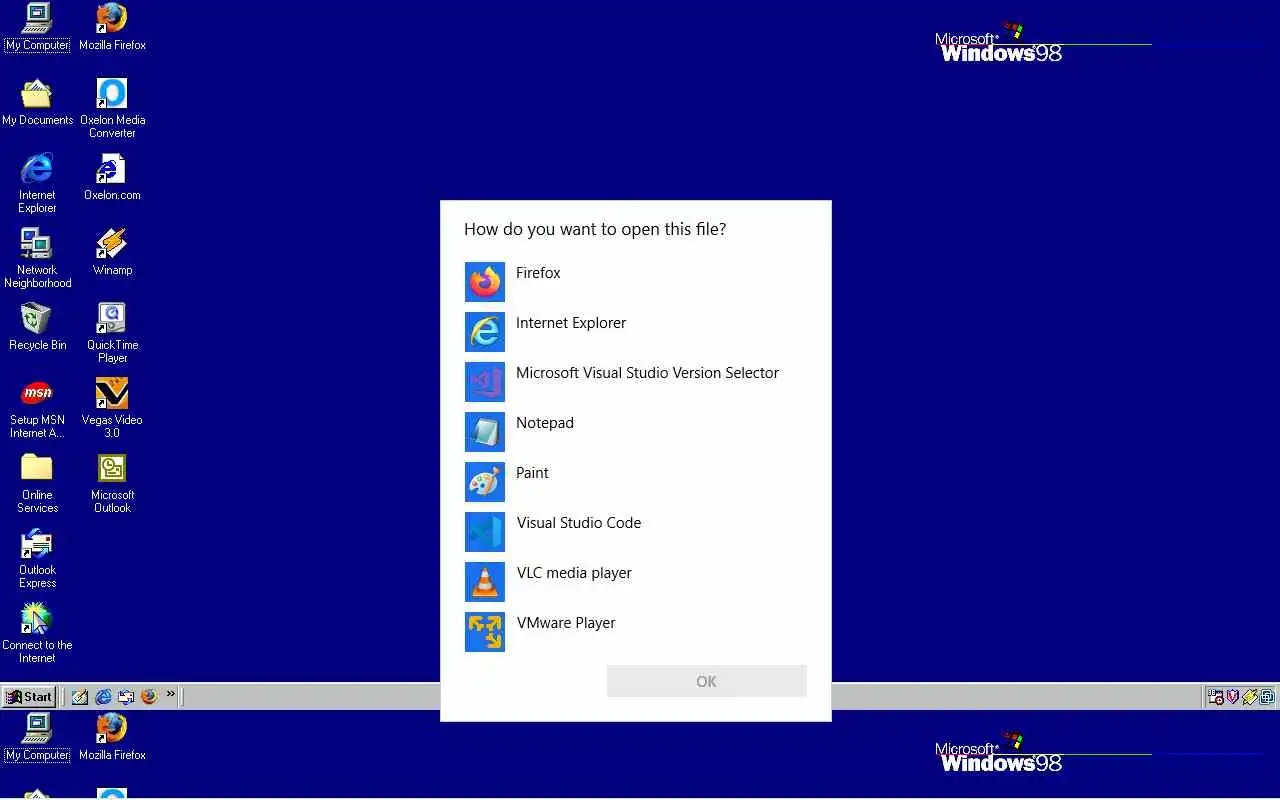Click the red shield antivirus tray icon
This screenshot has height=800, width=1280.
click(1233, 697)
